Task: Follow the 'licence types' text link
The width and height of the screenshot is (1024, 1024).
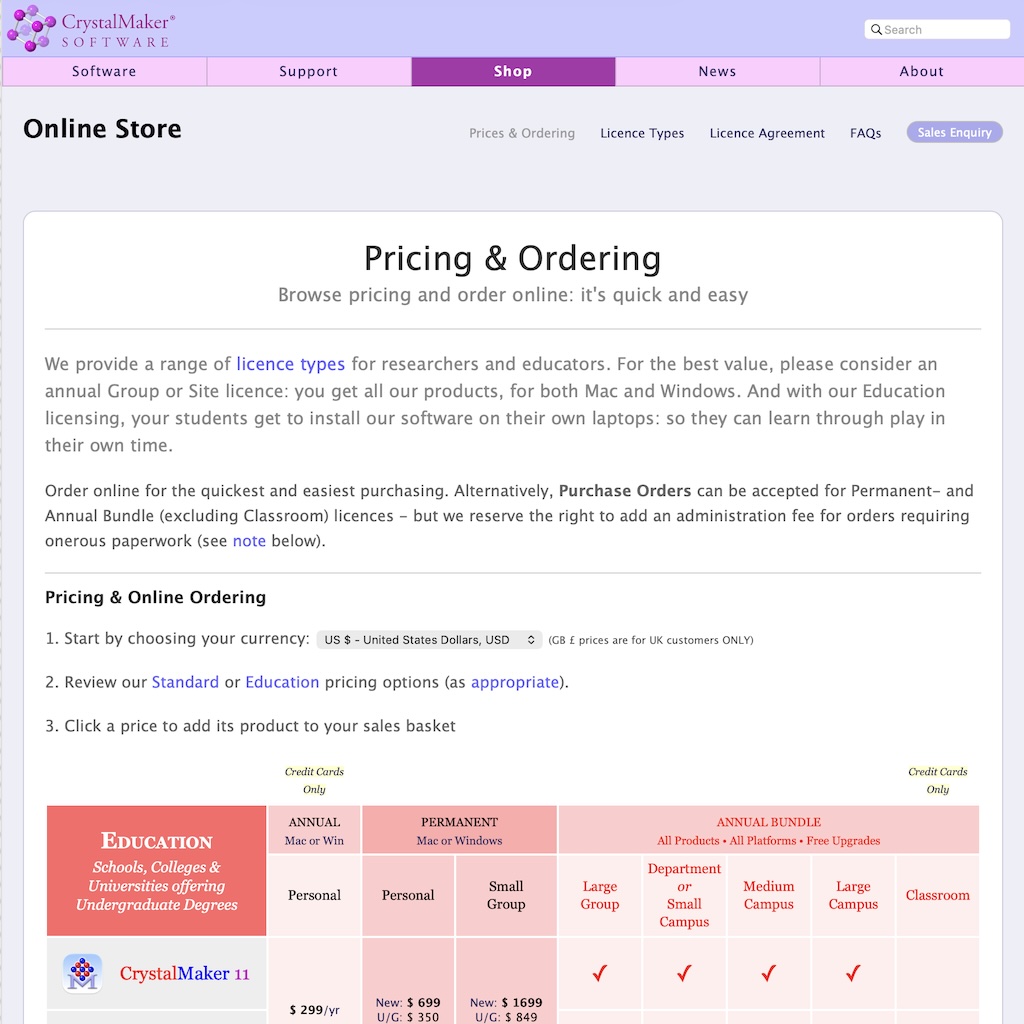Action: tap(291, 364)
